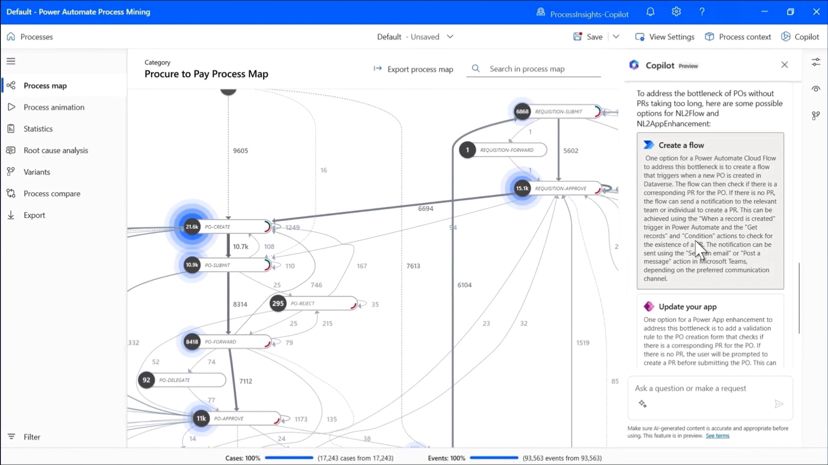Screen dimensions: 828x465
Task: Open the Default Unsaved view dropdown
Action: 414,37
